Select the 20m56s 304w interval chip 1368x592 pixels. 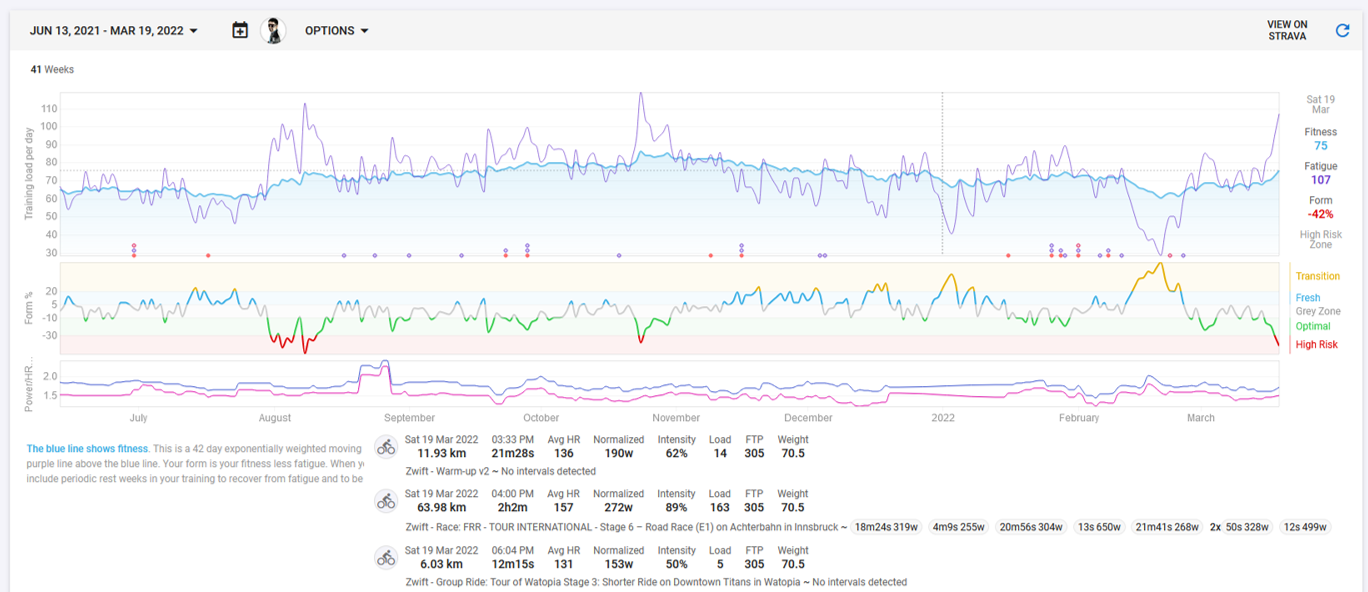1031,527
